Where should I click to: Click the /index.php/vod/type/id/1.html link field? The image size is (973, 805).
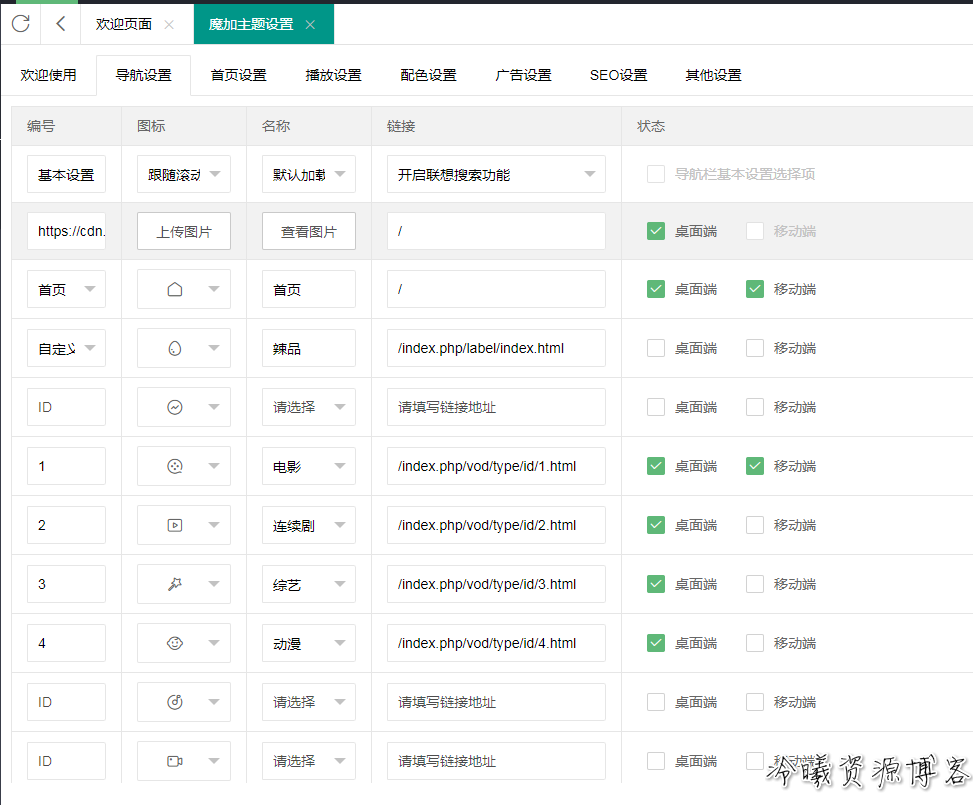496,466
